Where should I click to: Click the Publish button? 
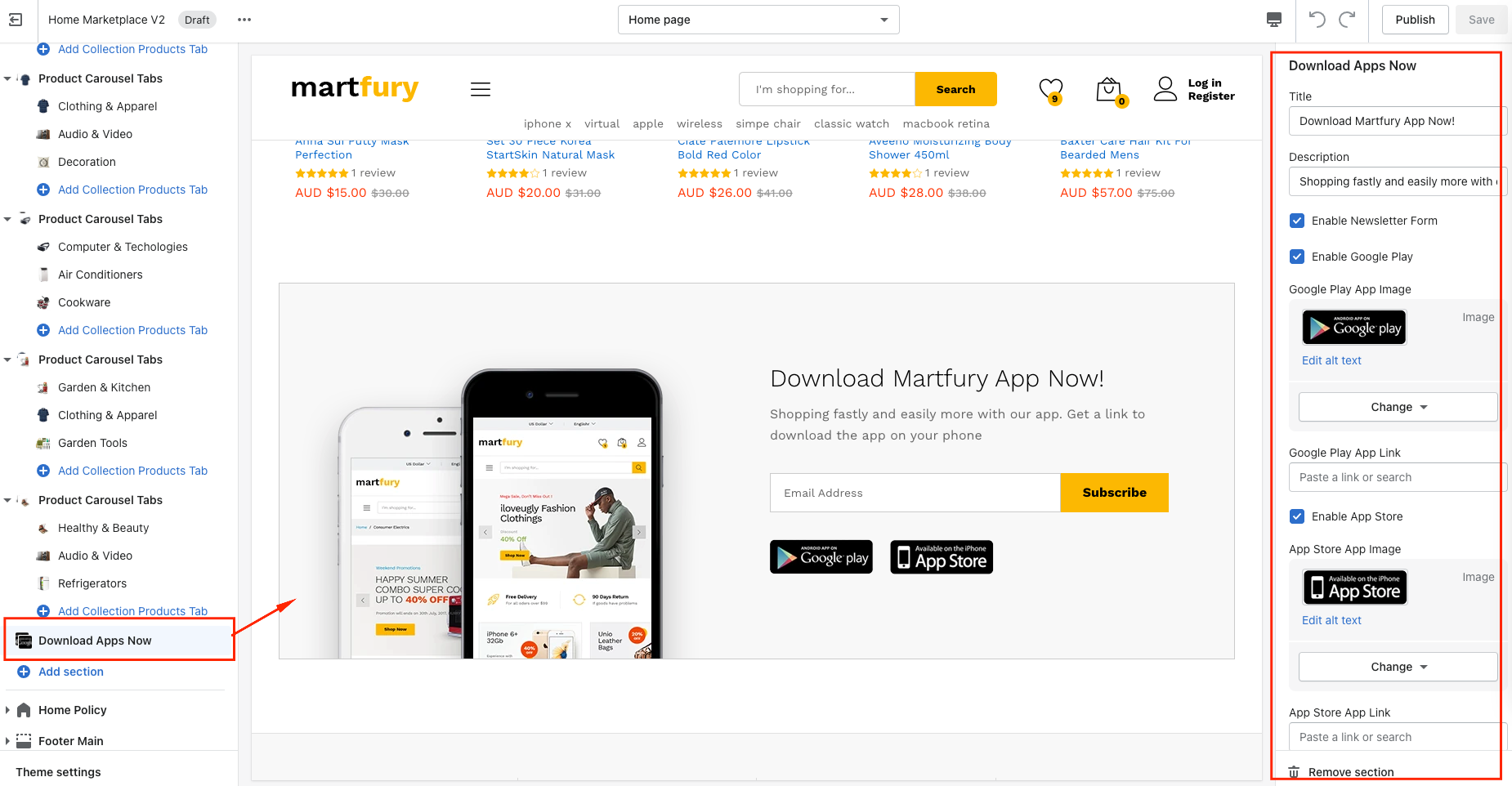click(1415, 20)
